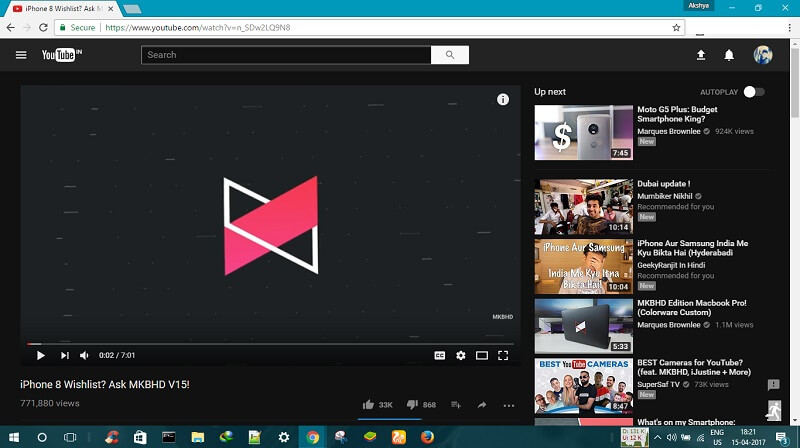Reload the page

pyautogui.click(x=43, y=28)
